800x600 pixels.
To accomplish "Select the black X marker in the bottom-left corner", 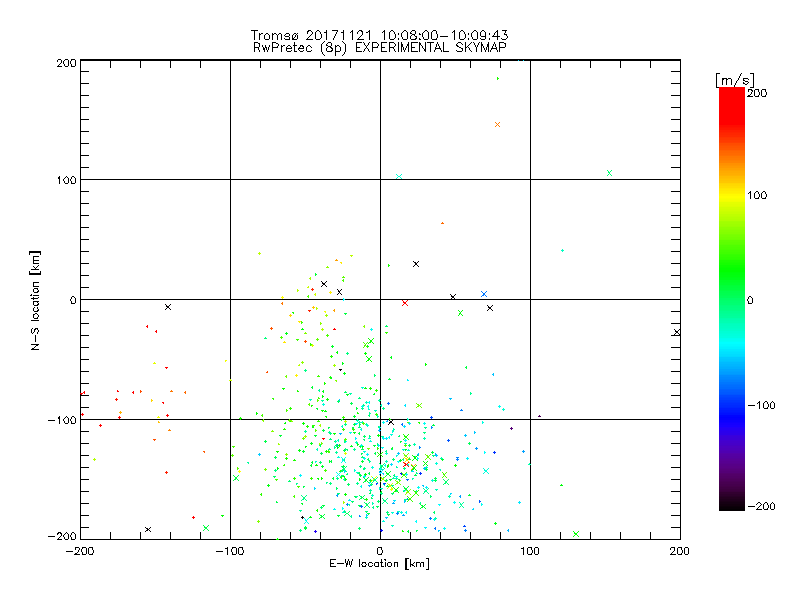I will (x=148, y=530).
